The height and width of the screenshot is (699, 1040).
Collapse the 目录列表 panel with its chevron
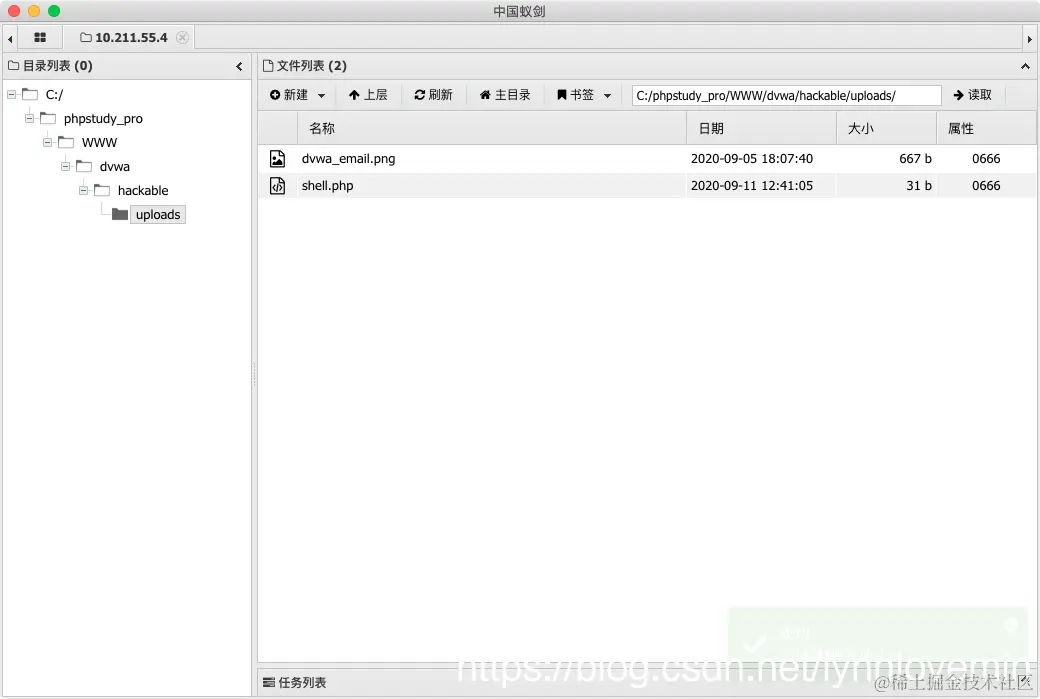(239, 66)
